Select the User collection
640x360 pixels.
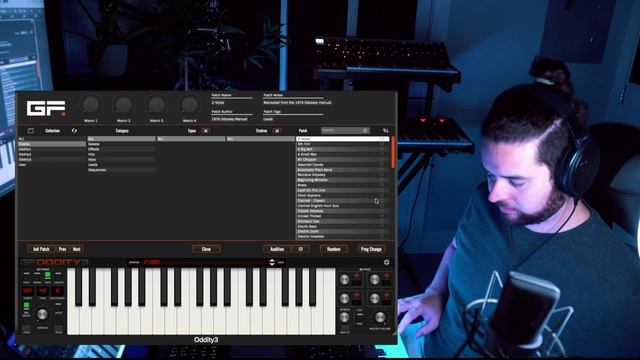click(52, 164)
